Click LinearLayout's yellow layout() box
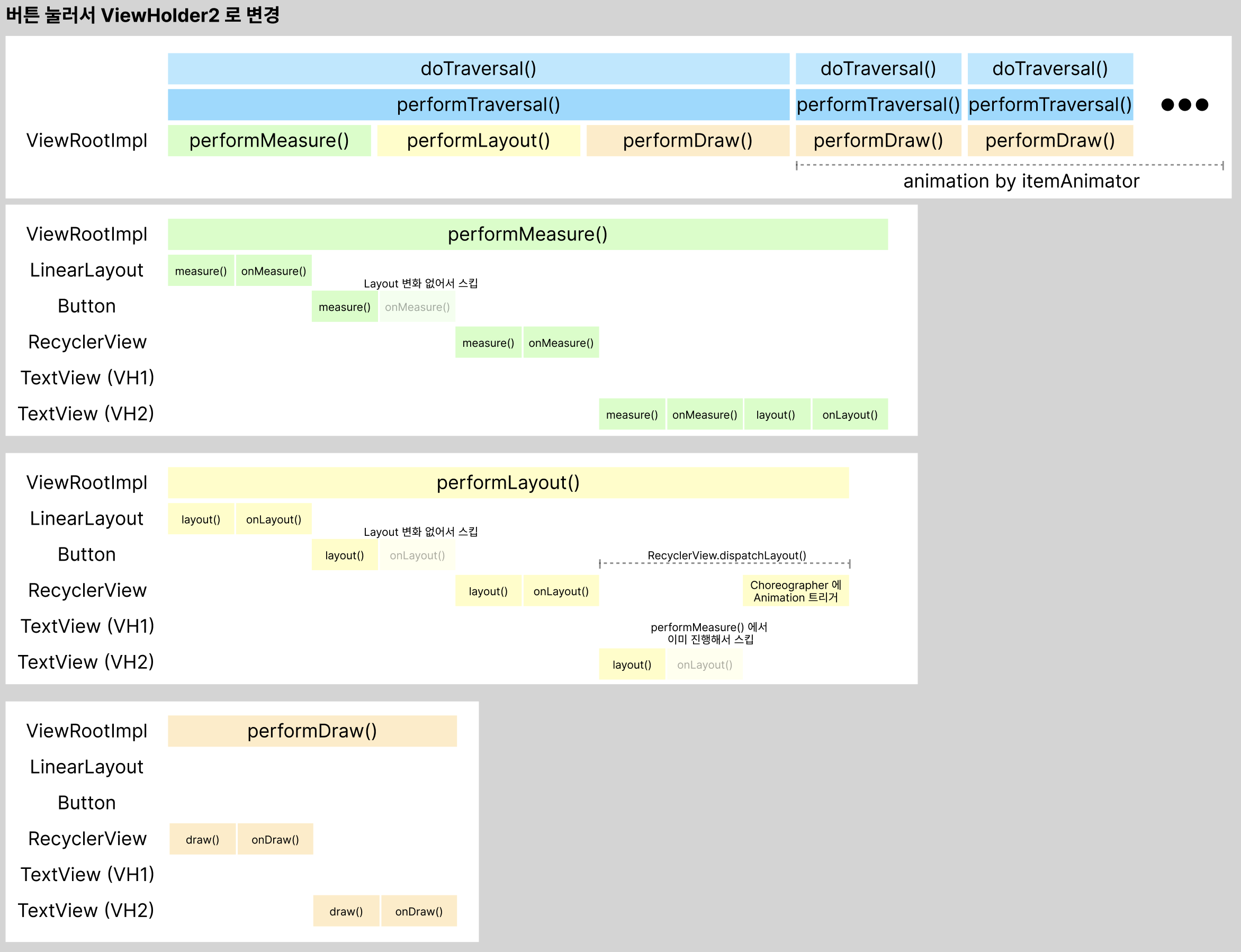 [201, 519]
